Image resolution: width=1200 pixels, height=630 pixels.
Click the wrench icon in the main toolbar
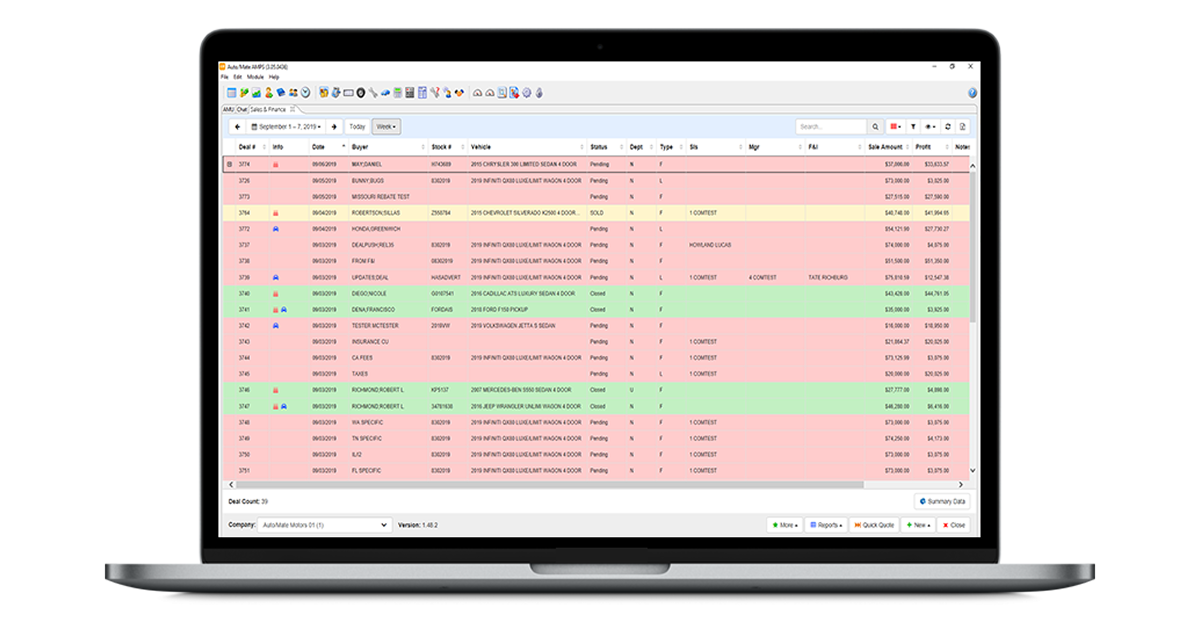point(373,93)
